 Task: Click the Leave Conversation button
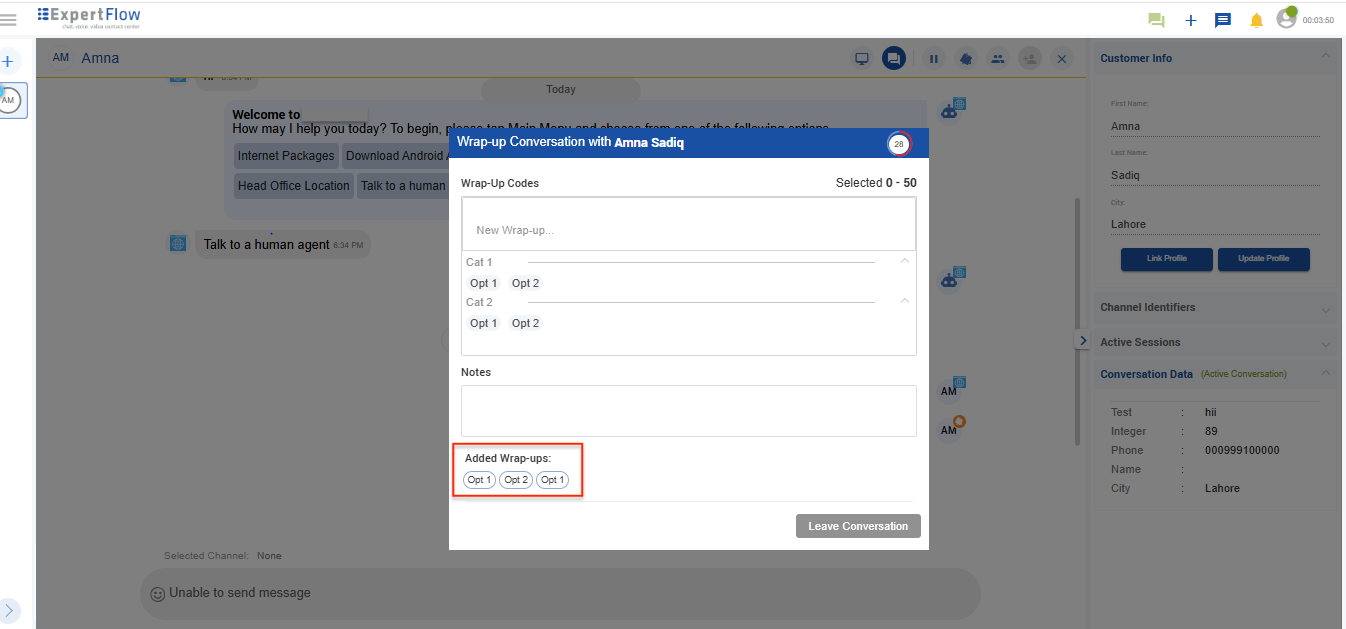coord(858,526)
